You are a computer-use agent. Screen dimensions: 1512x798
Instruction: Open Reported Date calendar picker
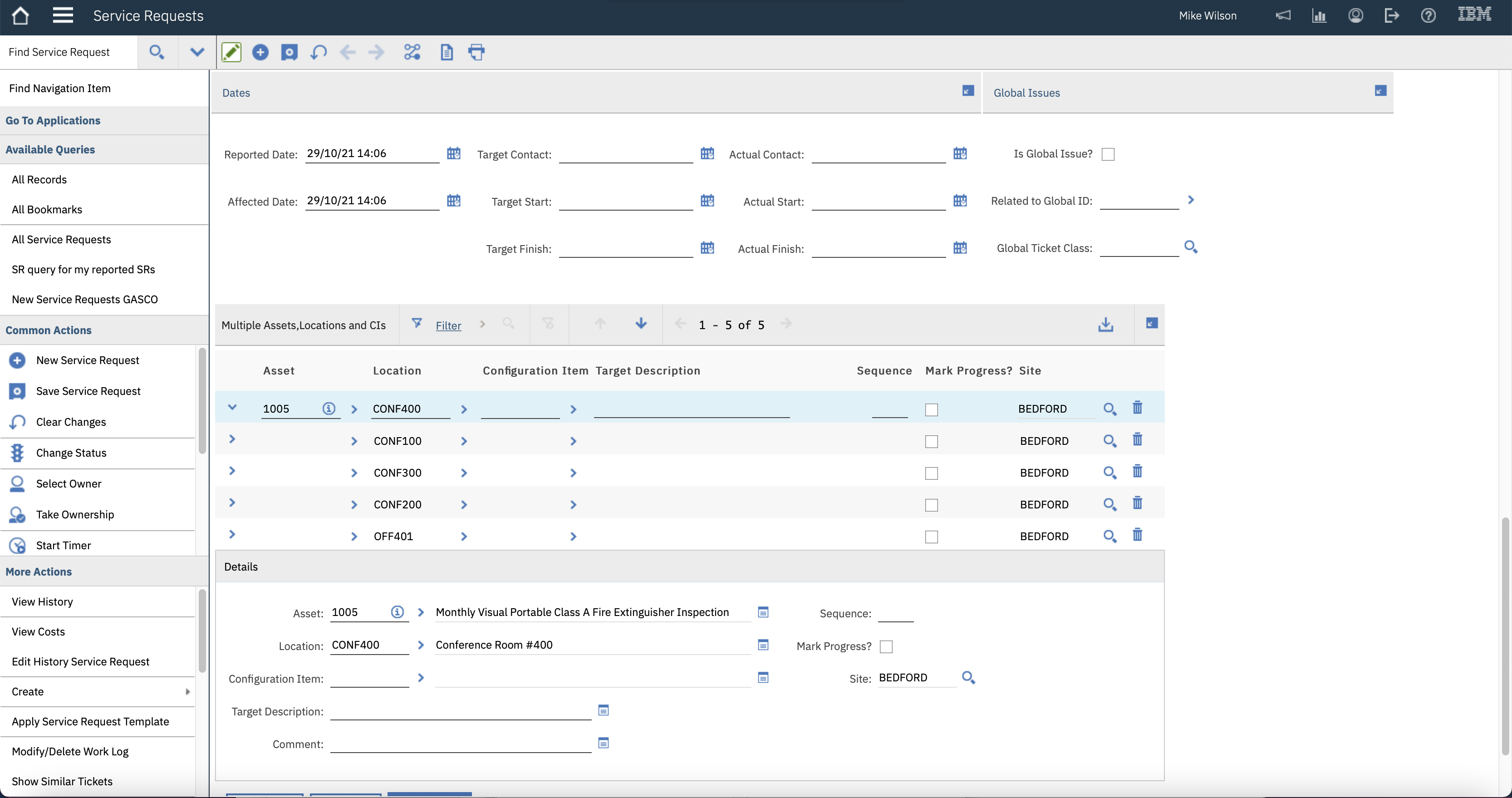coord(454,153)
